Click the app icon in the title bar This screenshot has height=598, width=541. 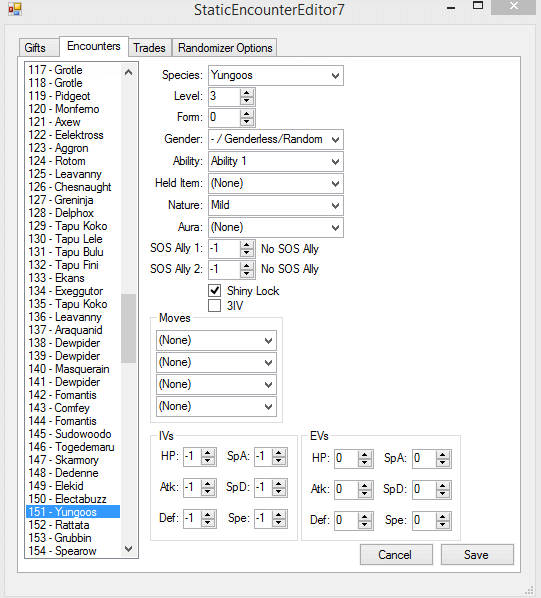15,9
